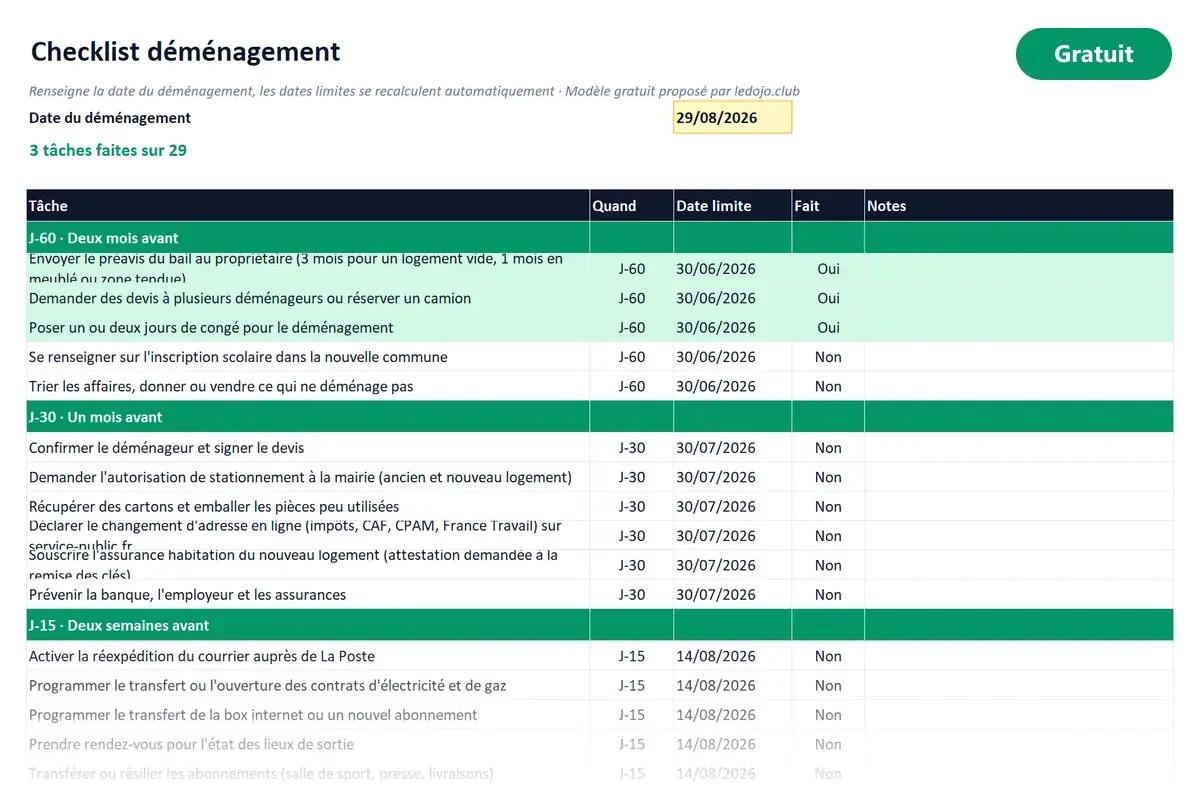
Task: Click the 'Checklist déménagement' title
Action: (x=185, y=51)
